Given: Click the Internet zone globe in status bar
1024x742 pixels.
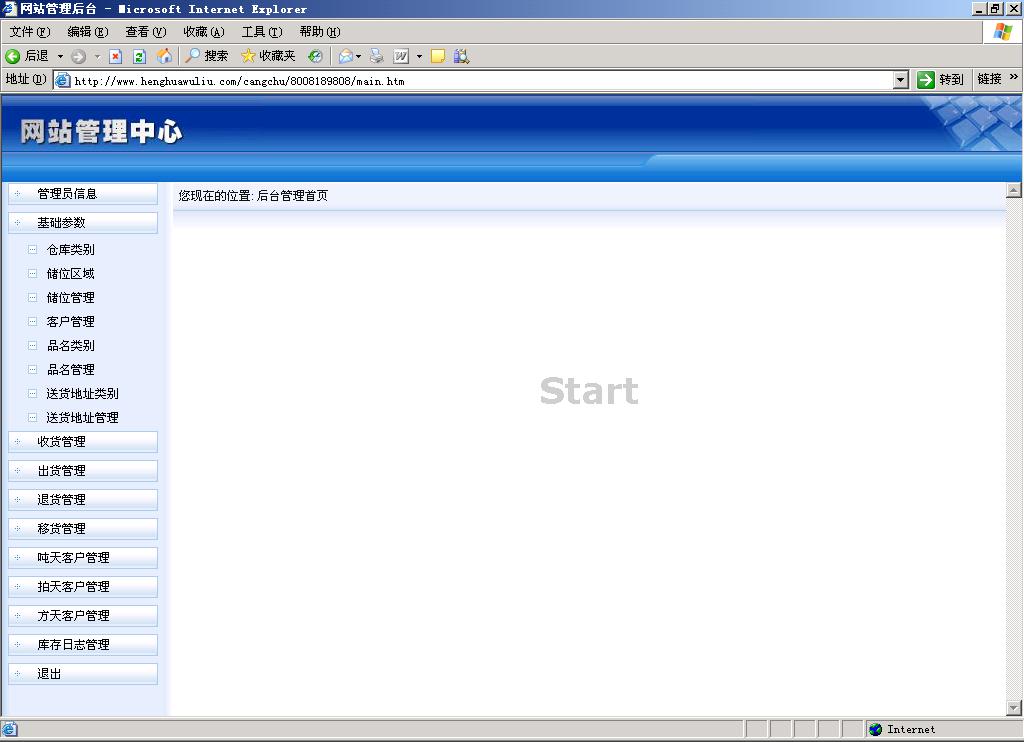Looking at the screenshot, I should click(x=876, y=730).
